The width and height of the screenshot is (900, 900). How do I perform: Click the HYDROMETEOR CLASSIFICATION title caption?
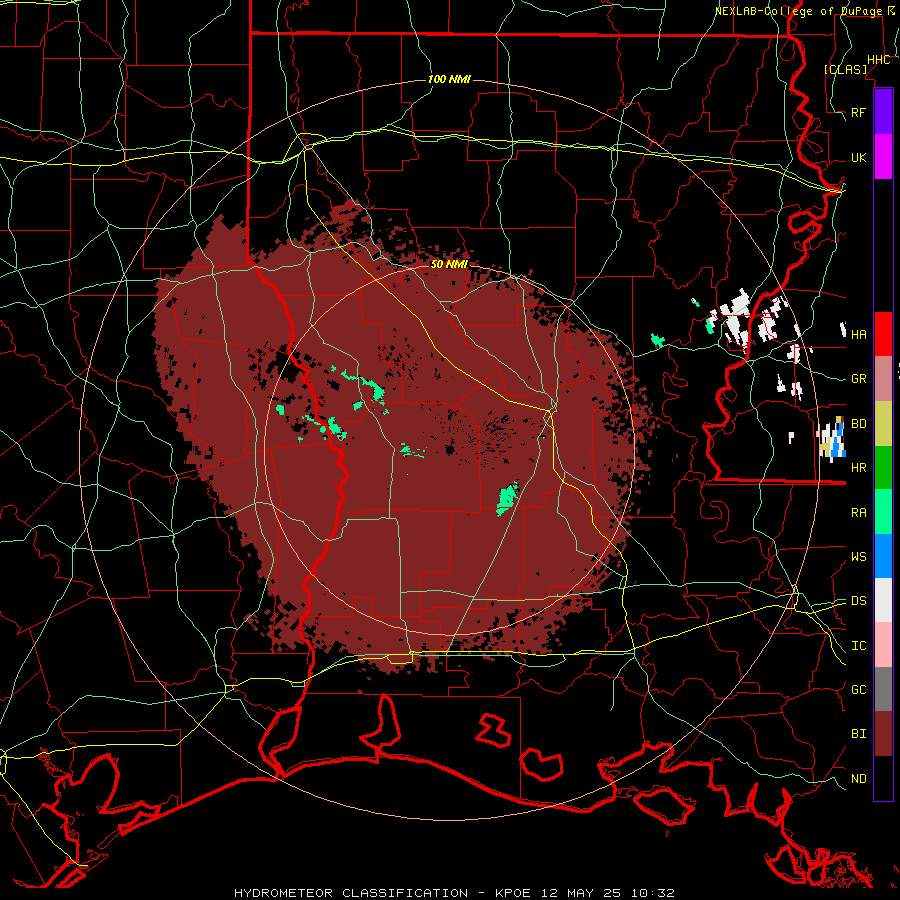tap(351, 893)
